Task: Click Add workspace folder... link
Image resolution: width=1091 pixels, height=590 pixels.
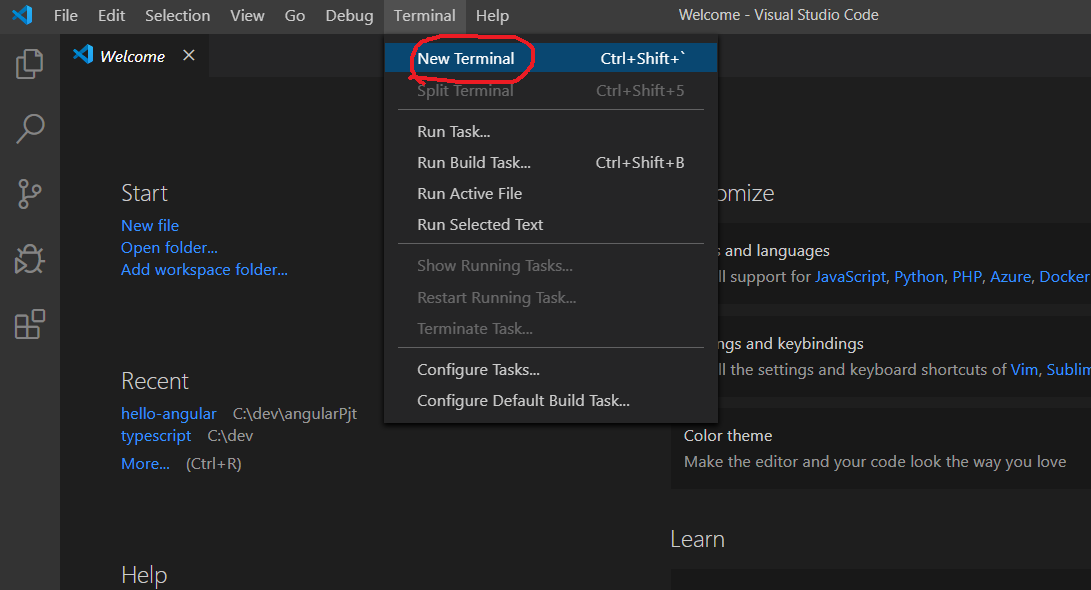Action: [x=204, y=270]
